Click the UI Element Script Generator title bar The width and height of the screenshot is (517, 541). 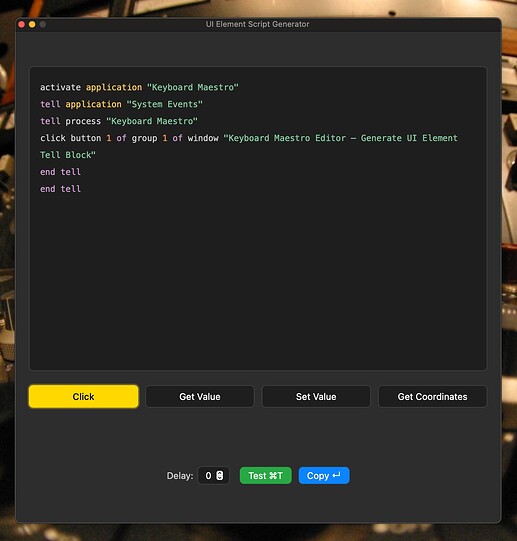(x=258, y=24)
